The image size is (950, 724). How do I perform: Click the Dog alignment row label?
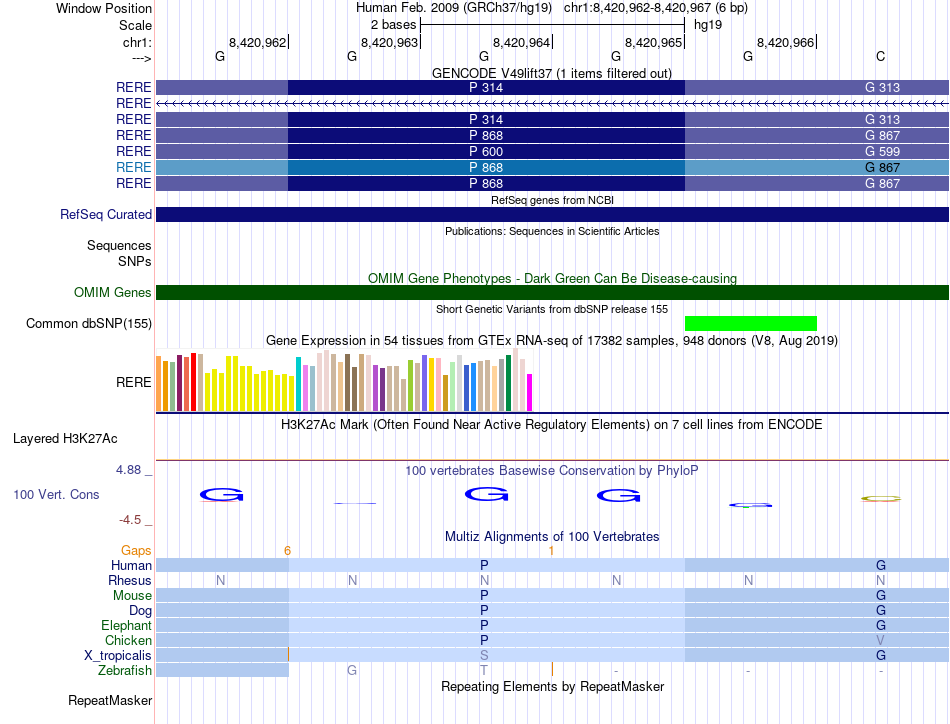pos(140,611)
